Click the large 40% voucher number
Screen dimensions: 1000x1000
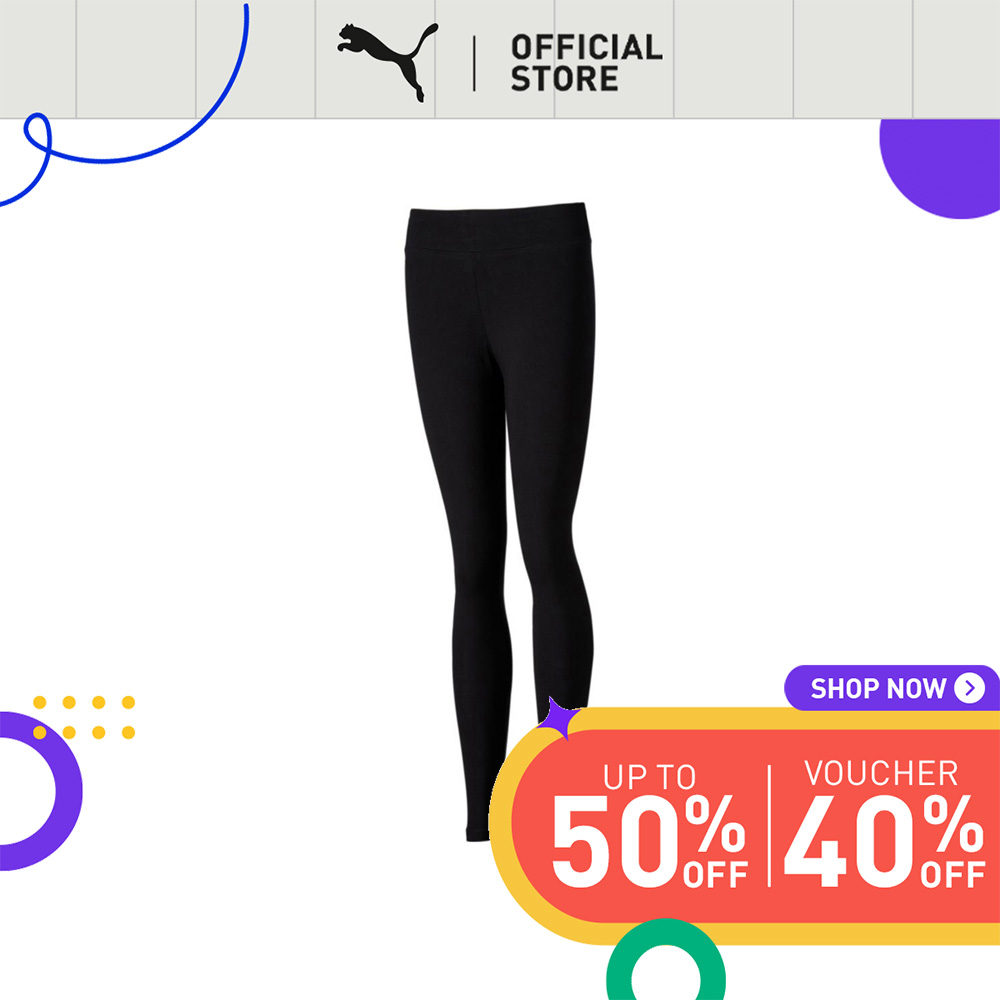click(x=885, y=841)
